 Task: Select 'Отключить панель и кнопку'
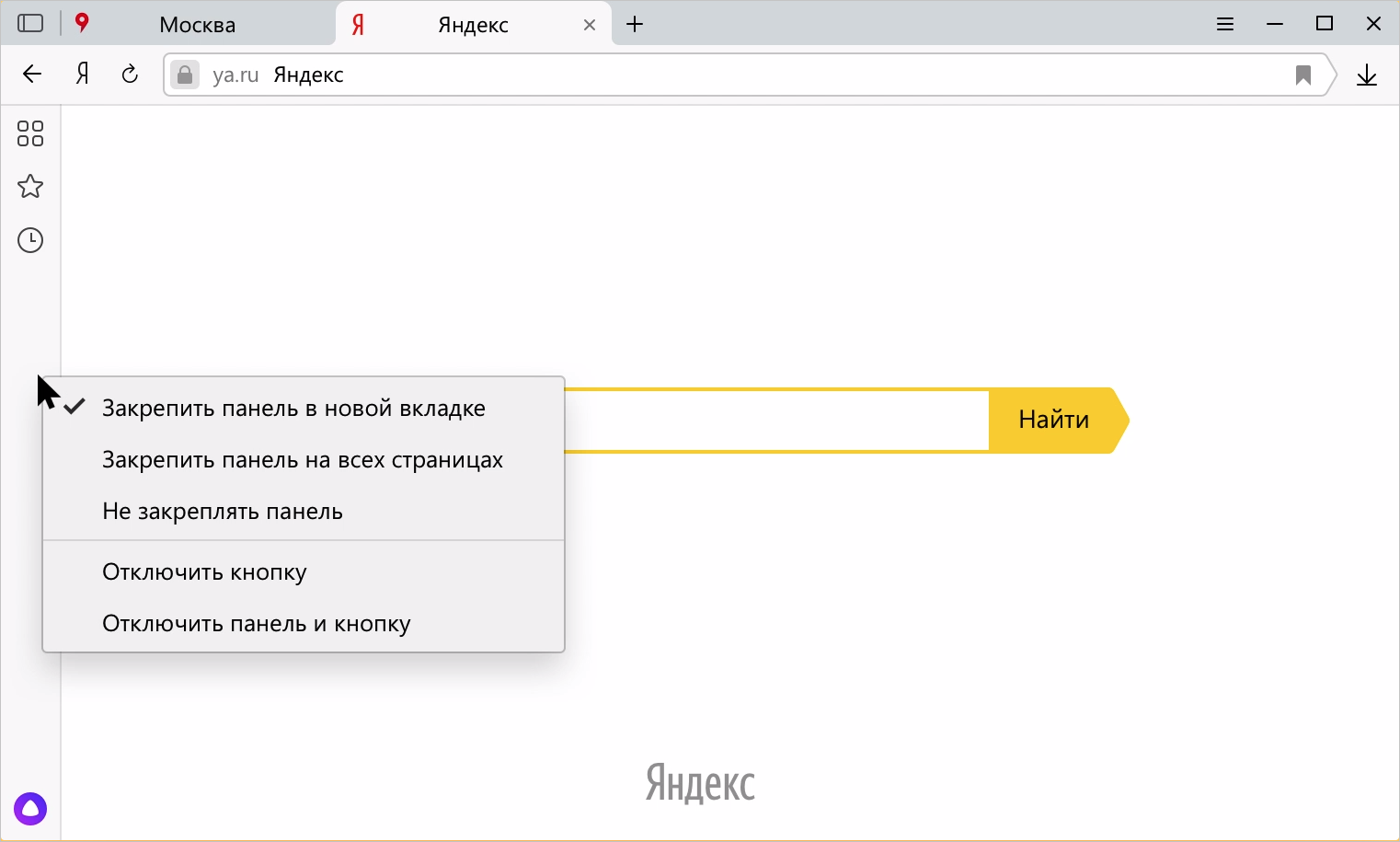(x=304, y=623)
